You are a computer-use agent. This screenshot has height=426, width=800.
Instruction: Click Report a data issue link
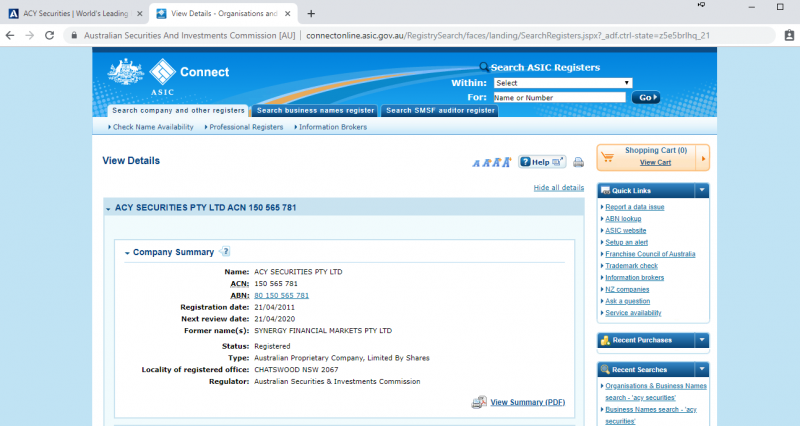click(635, 207)
